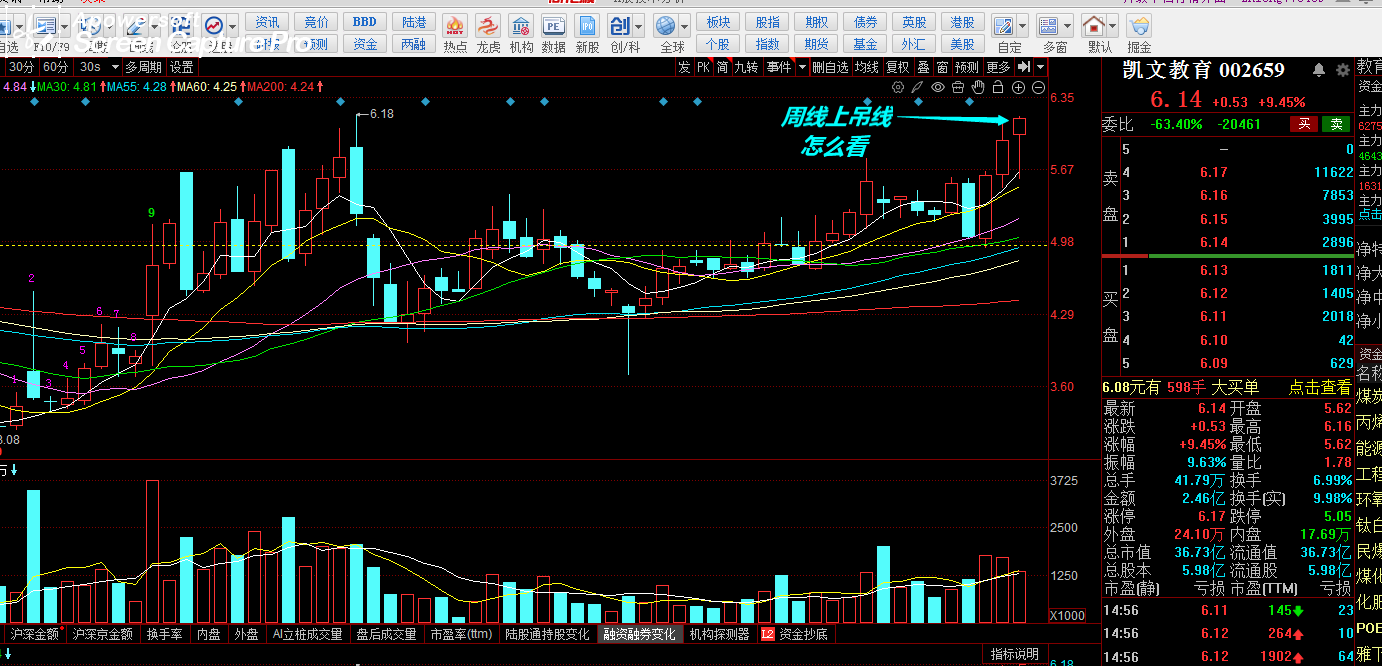
Task: Click the alert bell icon beside 002659
Action: pos(1319,70)
